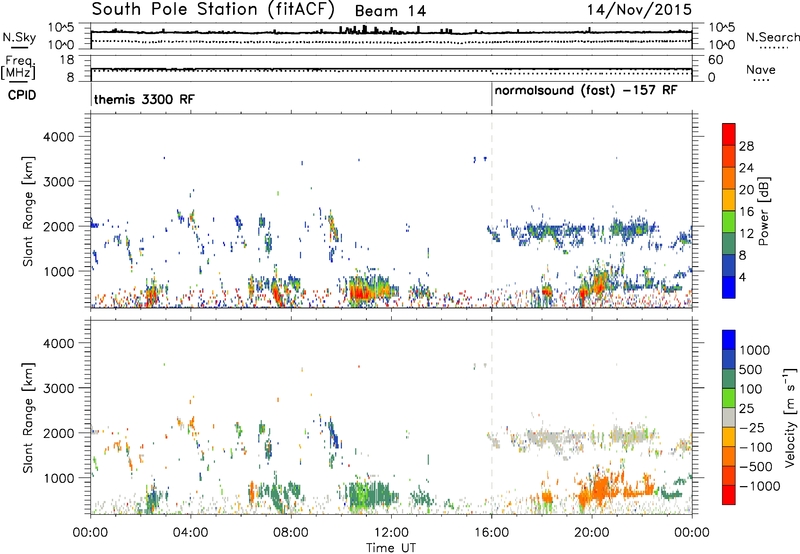The image size is (800, 554).
Task: Select 'normalsound (fast) -157 RF' CPID text
Action: point(586,91)
